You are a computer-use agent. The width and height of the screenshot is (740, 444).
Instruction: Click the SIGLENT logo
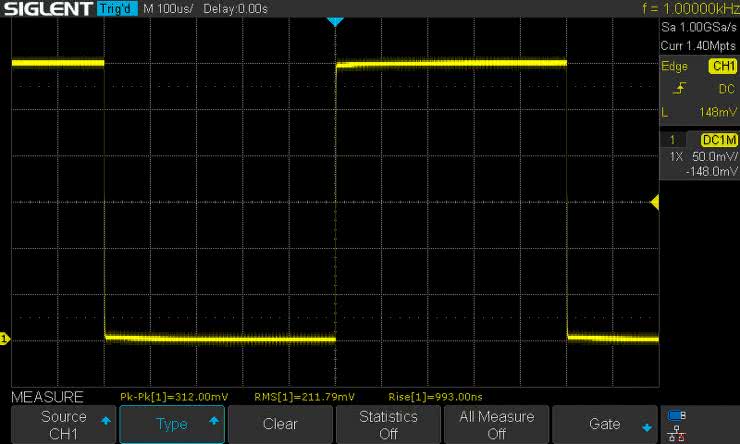pos(48,9)
